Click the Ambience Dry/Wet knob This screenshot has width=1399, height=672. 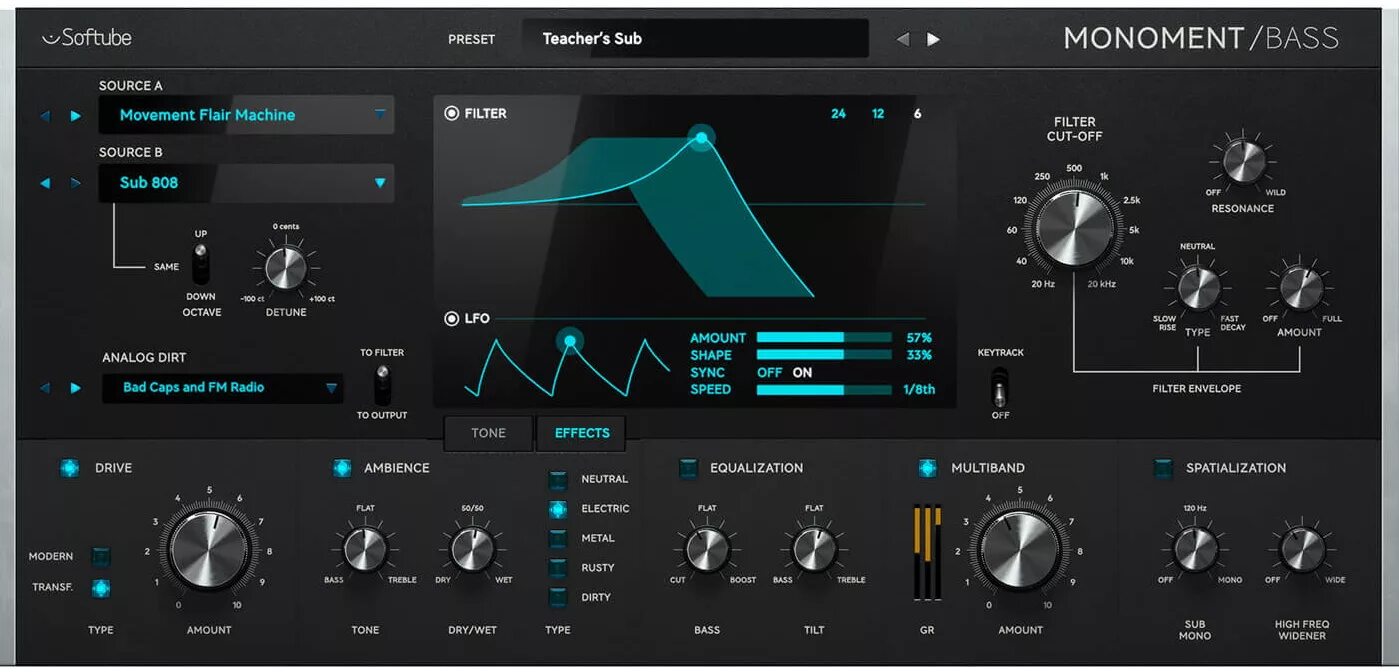pyautogui.click(x=473, y=549)
